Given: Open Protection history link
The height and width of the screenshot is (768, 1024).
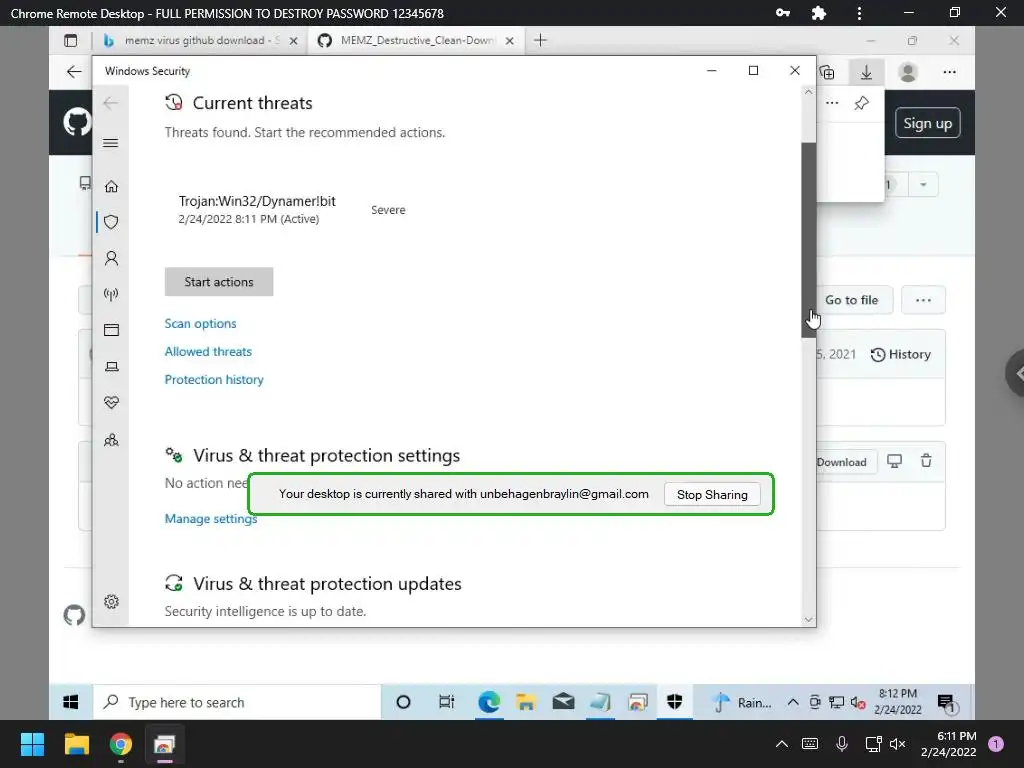Looking at the screenshot, I should click(x=214, y=379).
